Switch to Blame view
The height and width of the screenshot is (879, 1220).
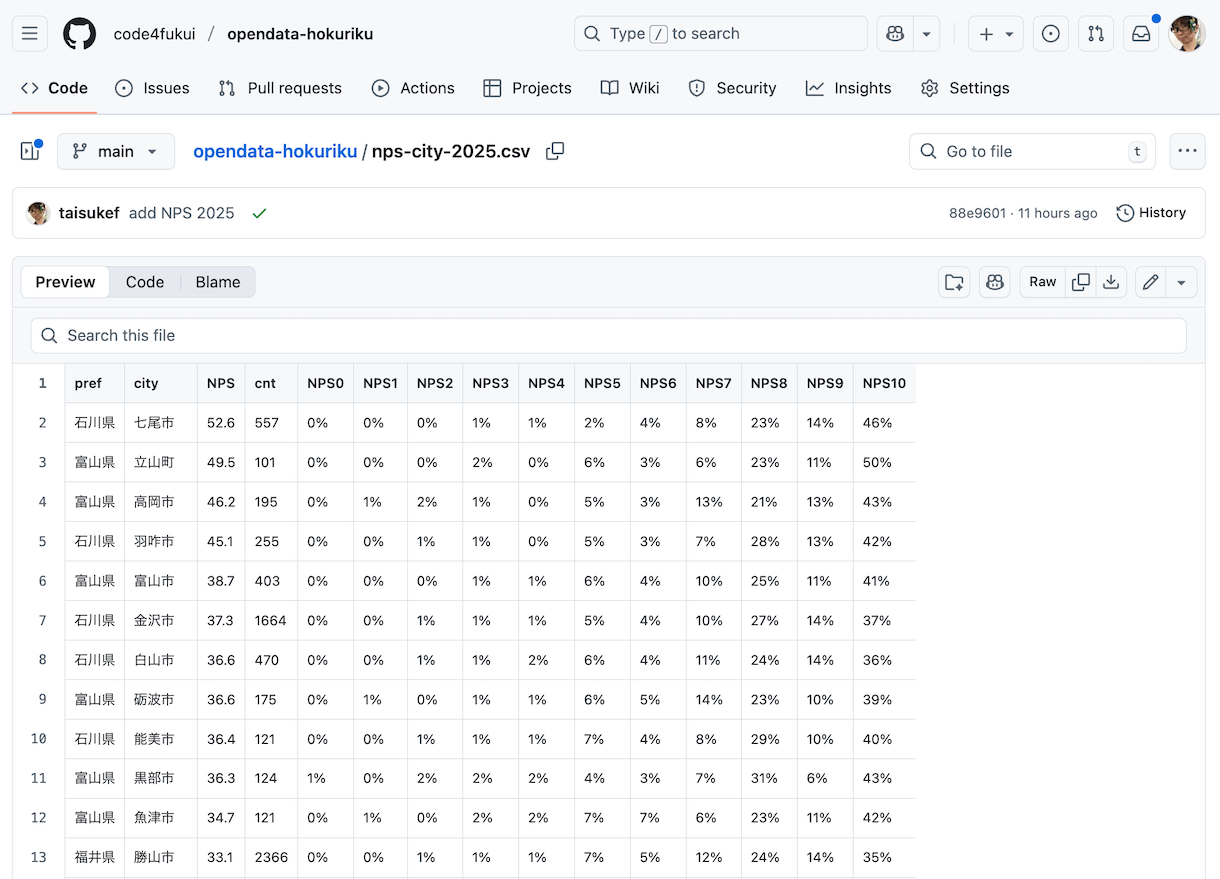[x=218, y=282]
